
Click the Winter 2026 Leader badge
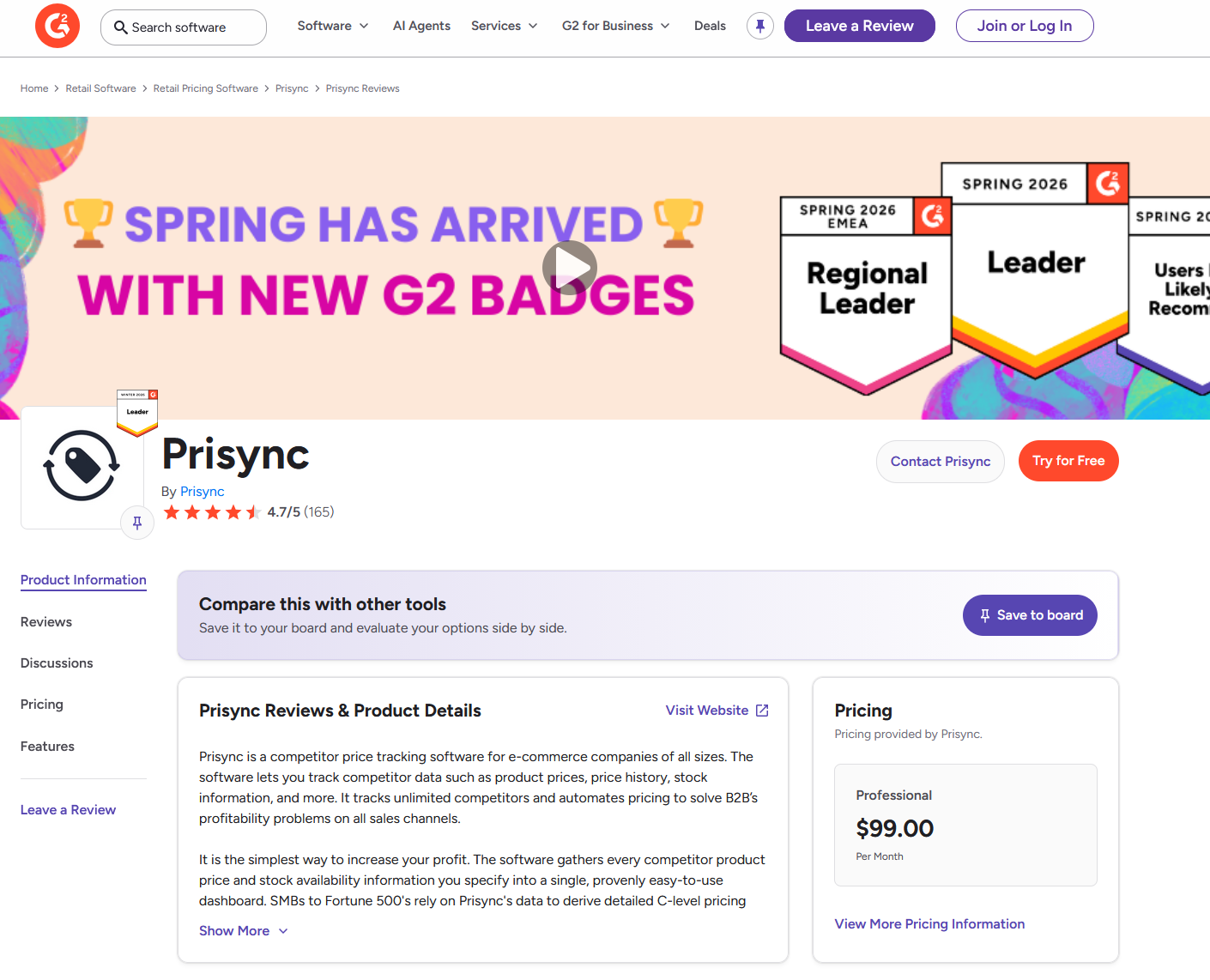point(136,412)
